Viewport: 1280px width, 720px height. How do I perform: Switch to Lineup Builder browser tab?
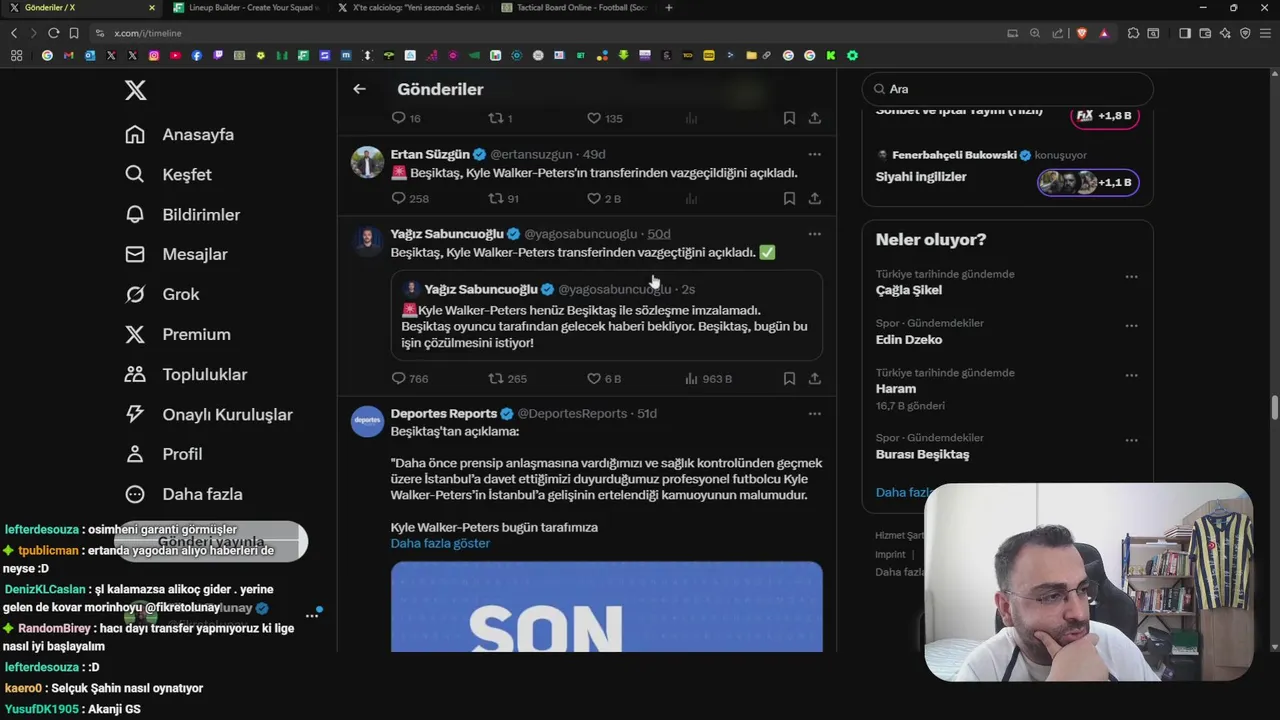(x=245, y=7)
